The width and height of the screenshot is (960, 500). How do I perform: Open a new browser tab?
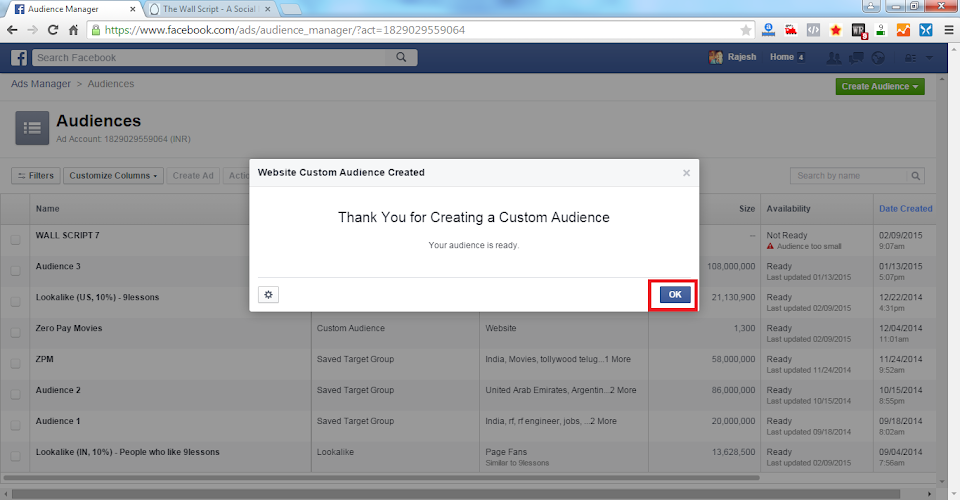pyautogui.click(x=291, y=9)
